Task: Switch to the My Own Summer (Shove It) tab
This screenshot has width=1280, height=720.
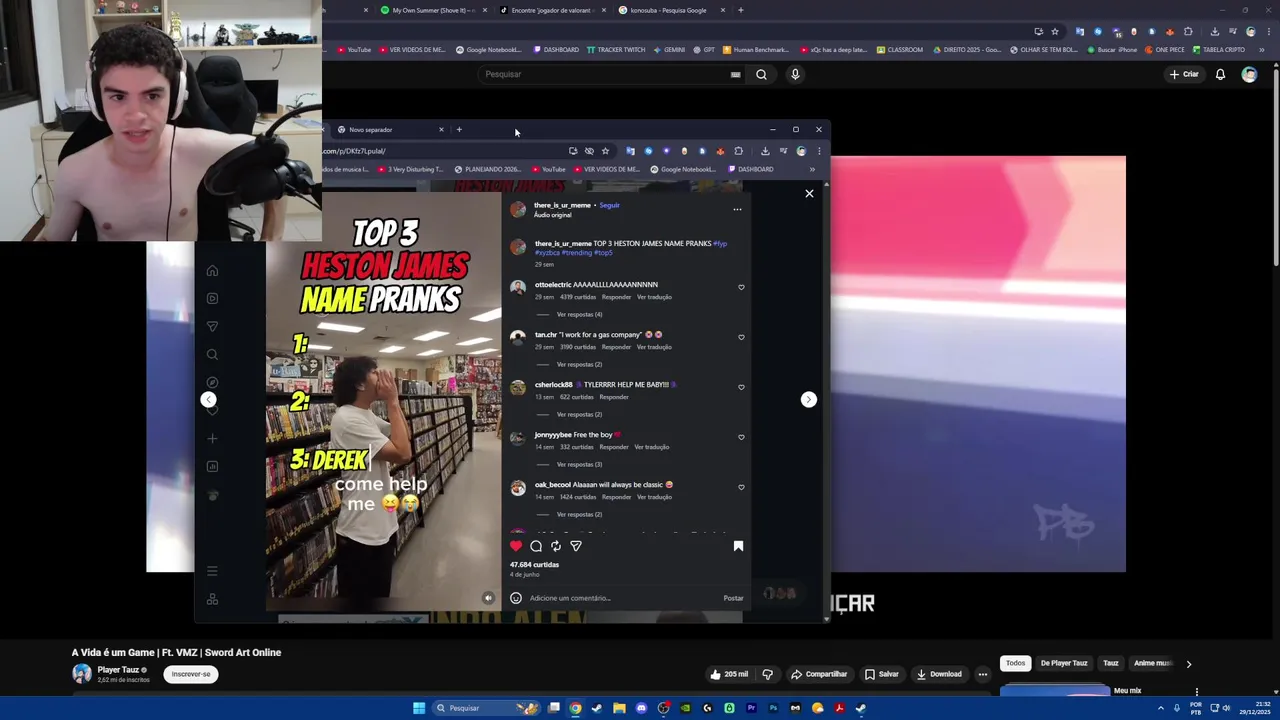Action: [x=433, y=10]
